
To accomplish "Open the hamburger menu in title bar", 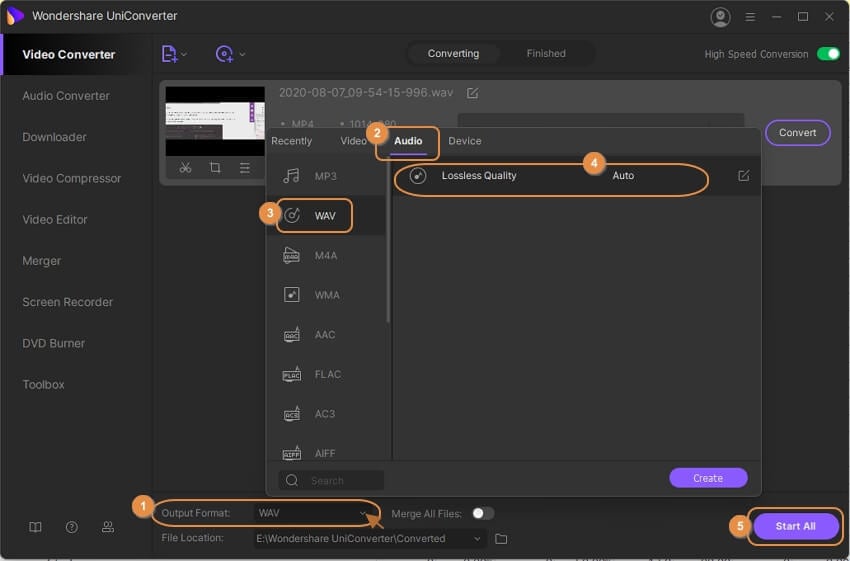I will click(750, 17).
